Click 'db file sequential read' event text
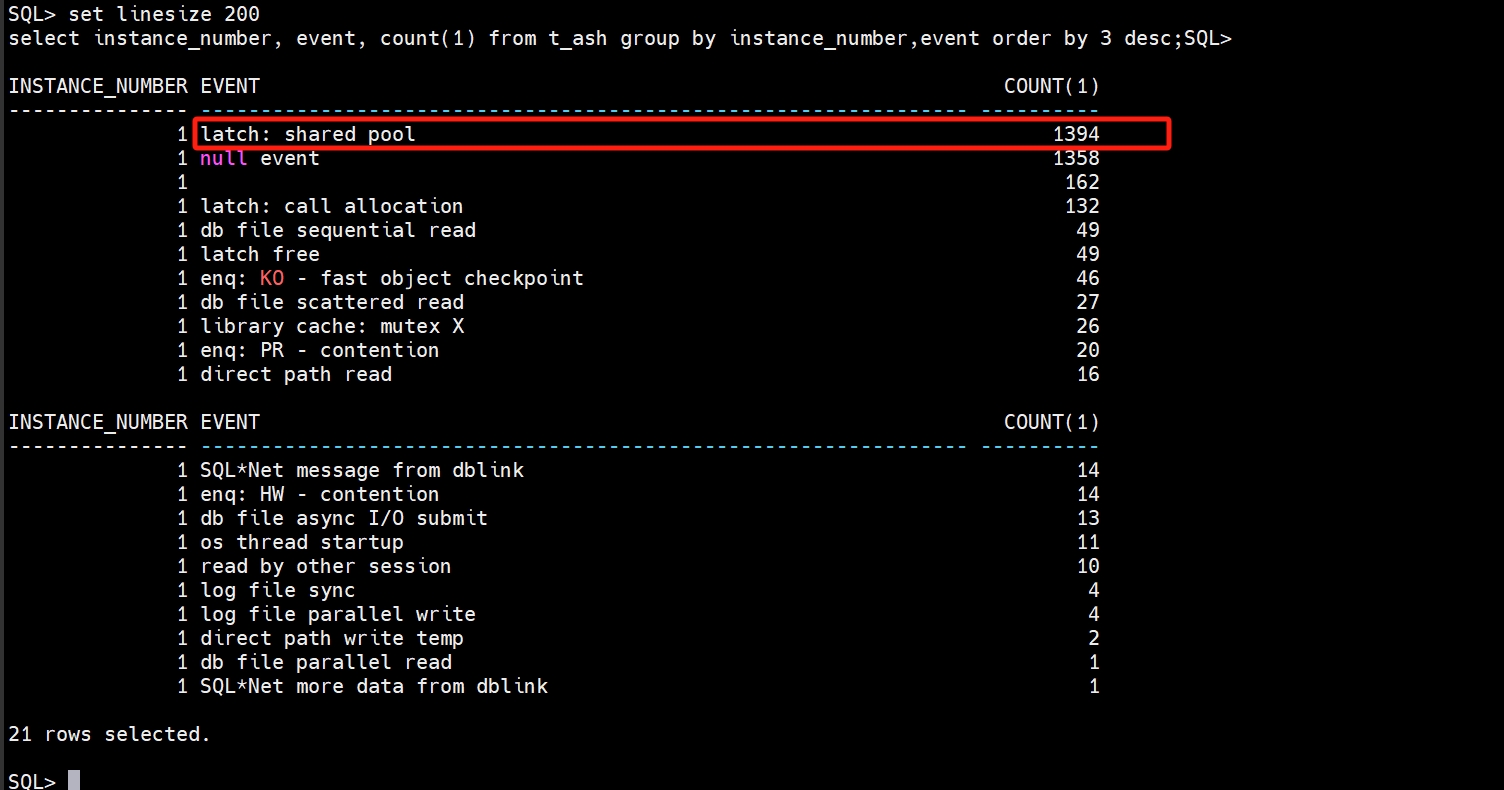1504x790 pixels. click(x=338, y=230)
